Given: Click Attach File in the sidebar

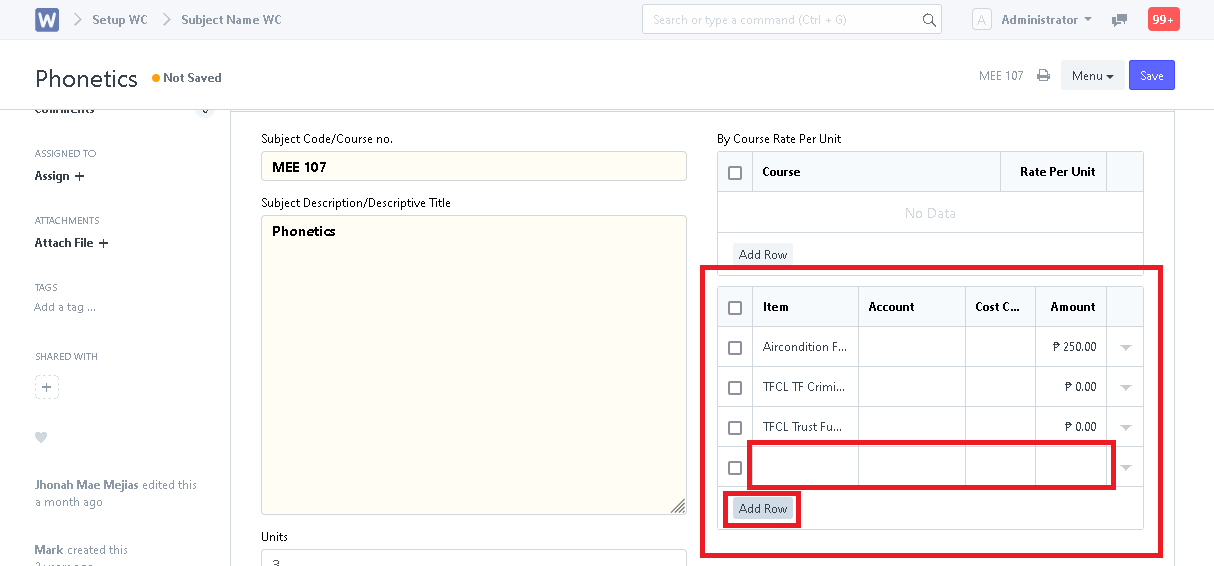Looking at the screenshot, I should (64, 243).
